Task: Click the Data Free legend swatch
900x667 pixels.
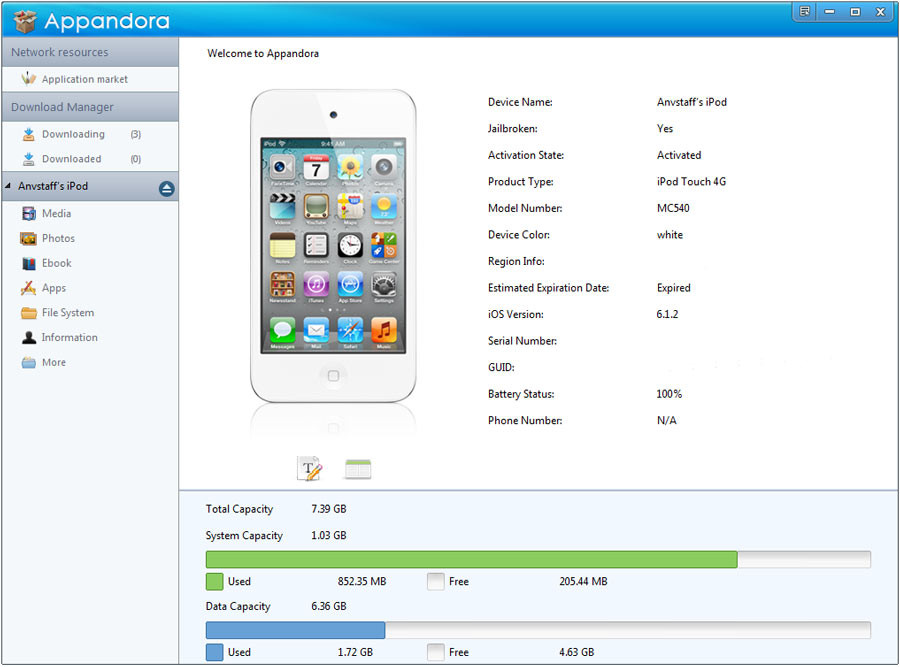Action: (x=436, y=652)
